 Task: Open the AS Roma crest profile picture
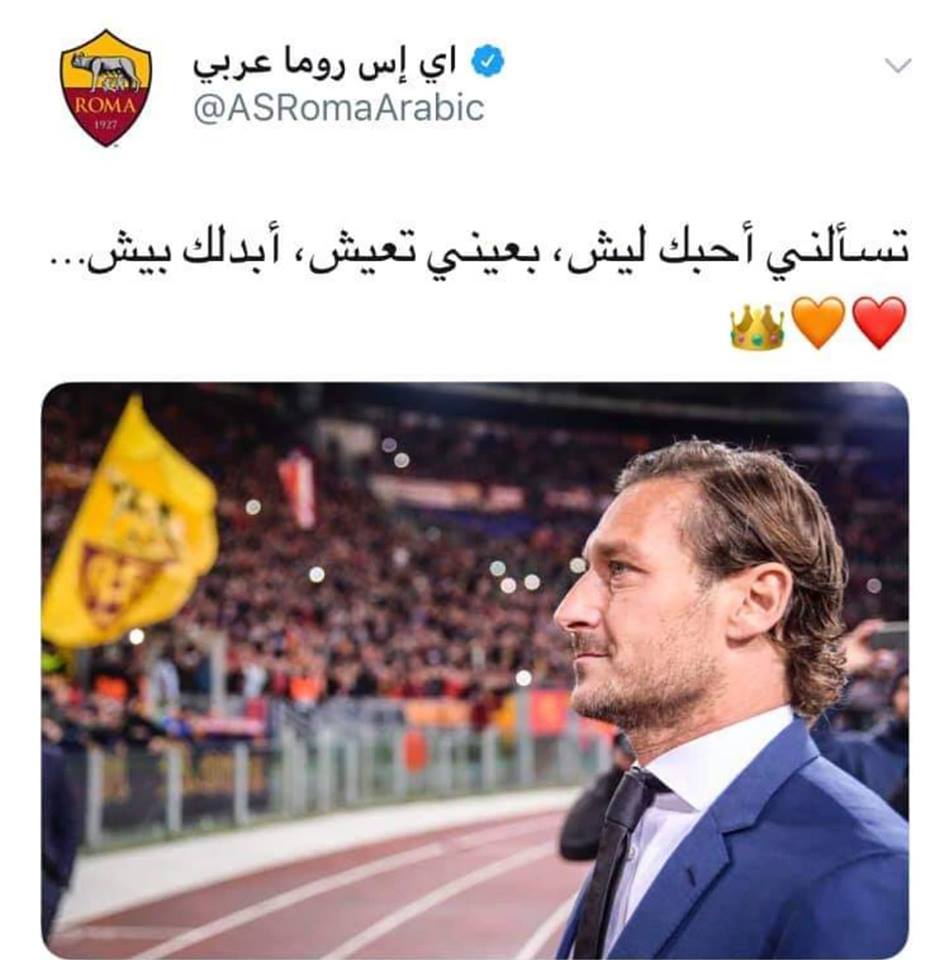click(x=106, y=88)
